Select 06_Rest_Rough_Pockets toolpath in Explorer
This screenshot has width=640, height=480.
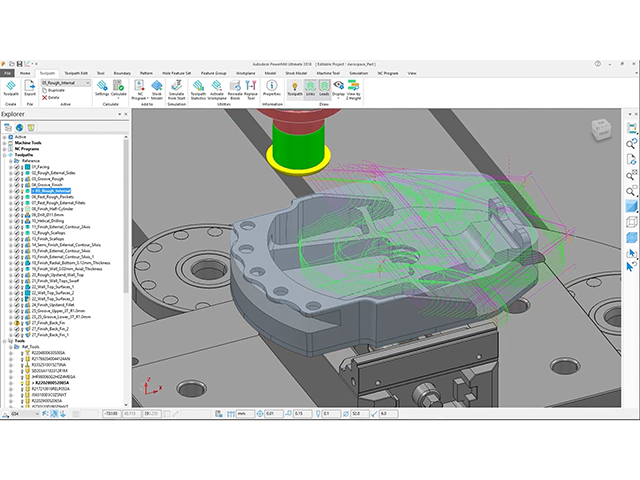click(51, 197)
